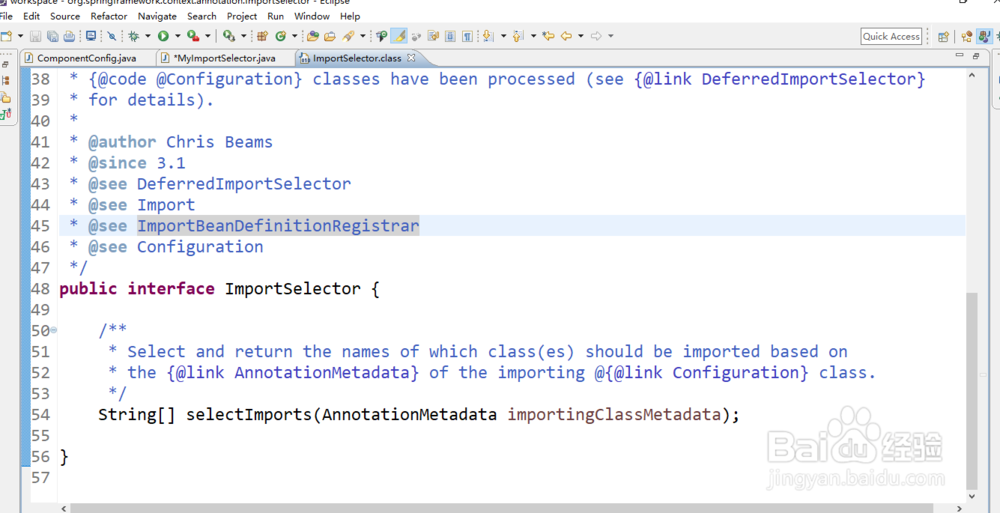Click the New Java Class icon
Screen dimensions: 1000x513
[x=281, y=36]
